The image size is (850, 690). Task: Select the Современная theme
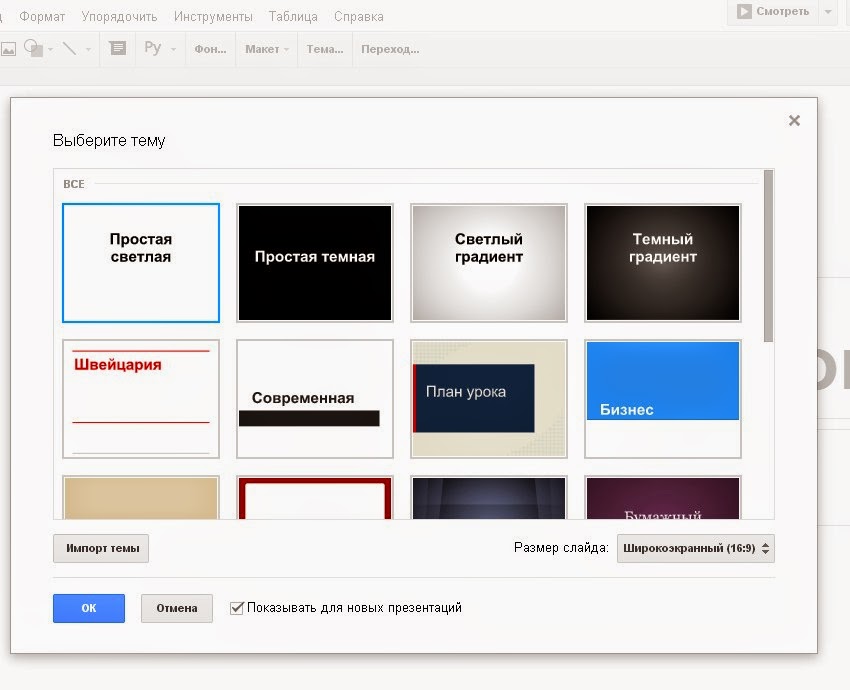point(315,399)
